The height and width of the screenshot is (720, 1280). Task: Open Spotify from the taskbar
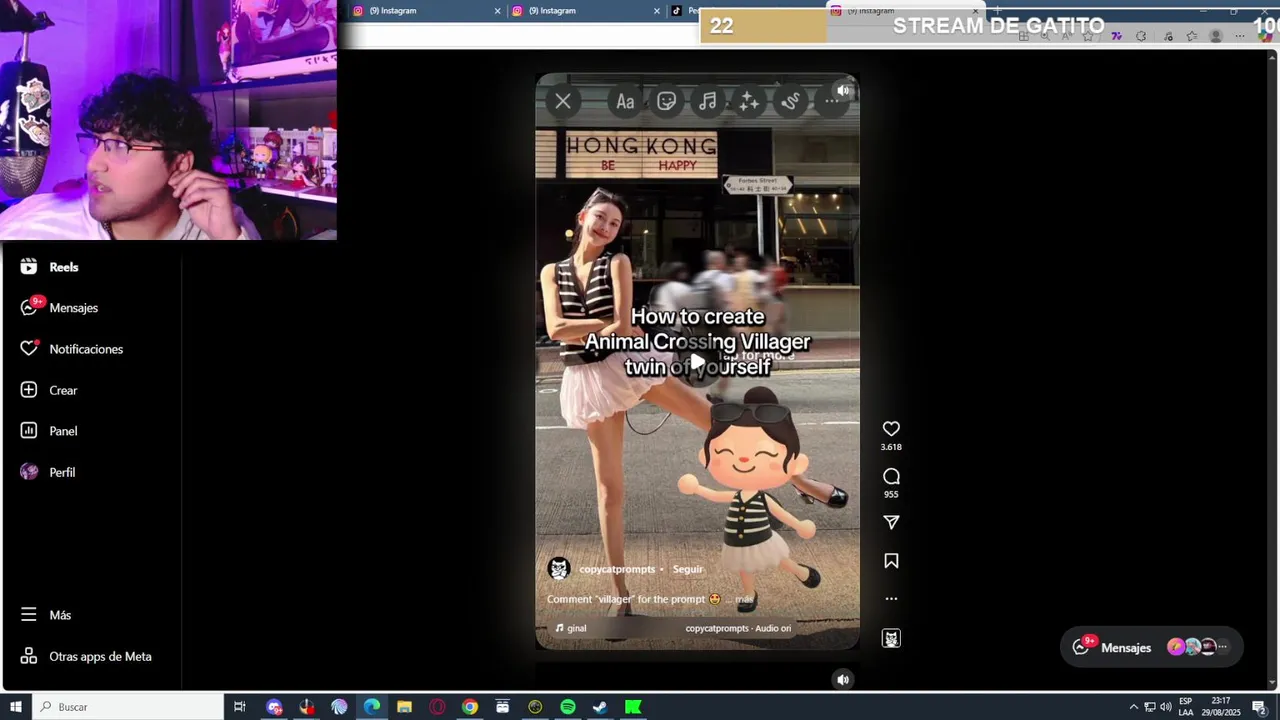pos(568,707)
